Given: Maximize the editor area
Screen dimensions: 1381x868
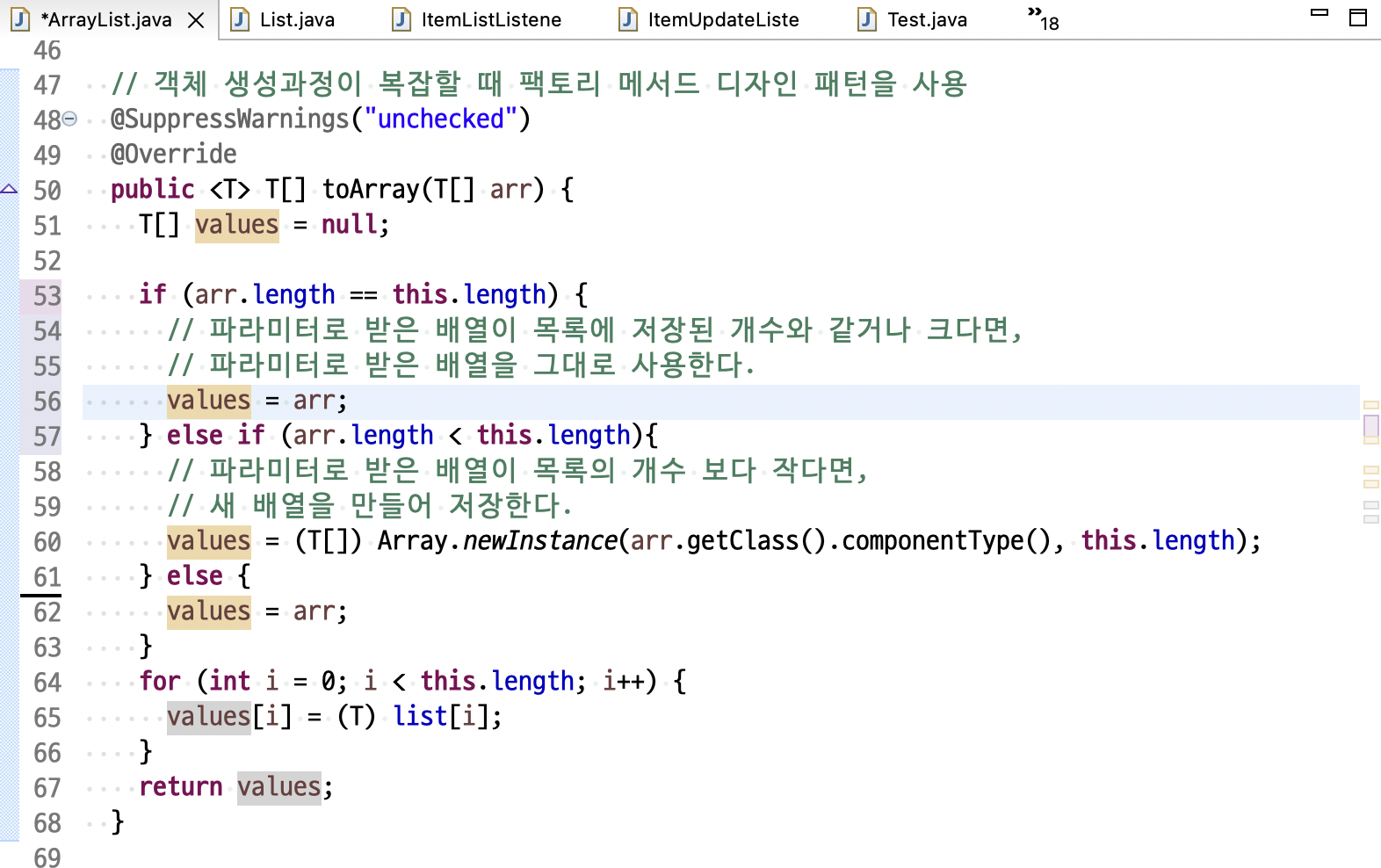Looking at the screenshot, I should [1358, 18].
